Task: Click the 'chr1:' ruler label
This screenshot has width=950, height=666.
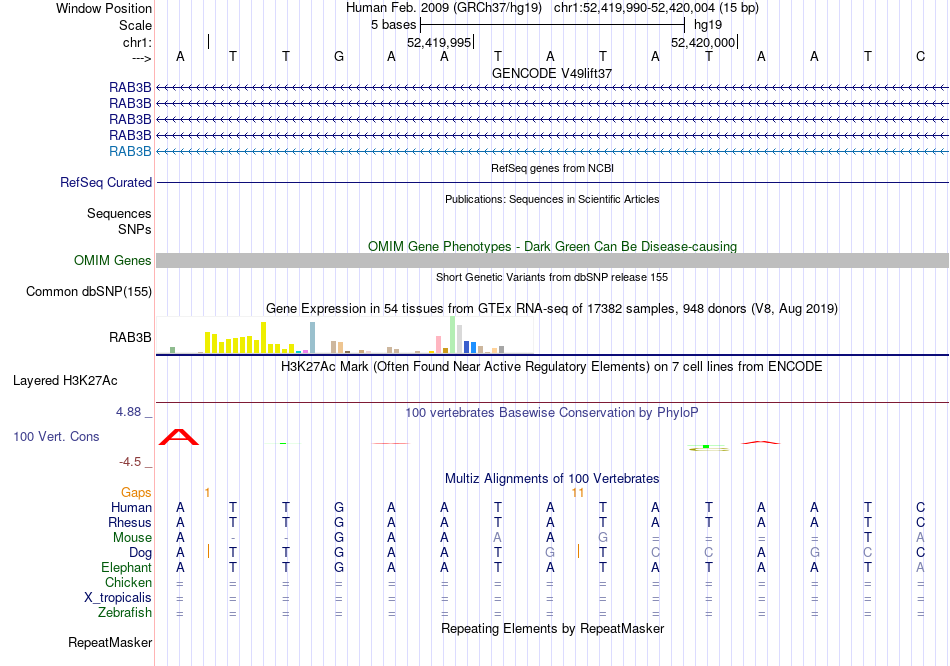Action: (137, 42)
